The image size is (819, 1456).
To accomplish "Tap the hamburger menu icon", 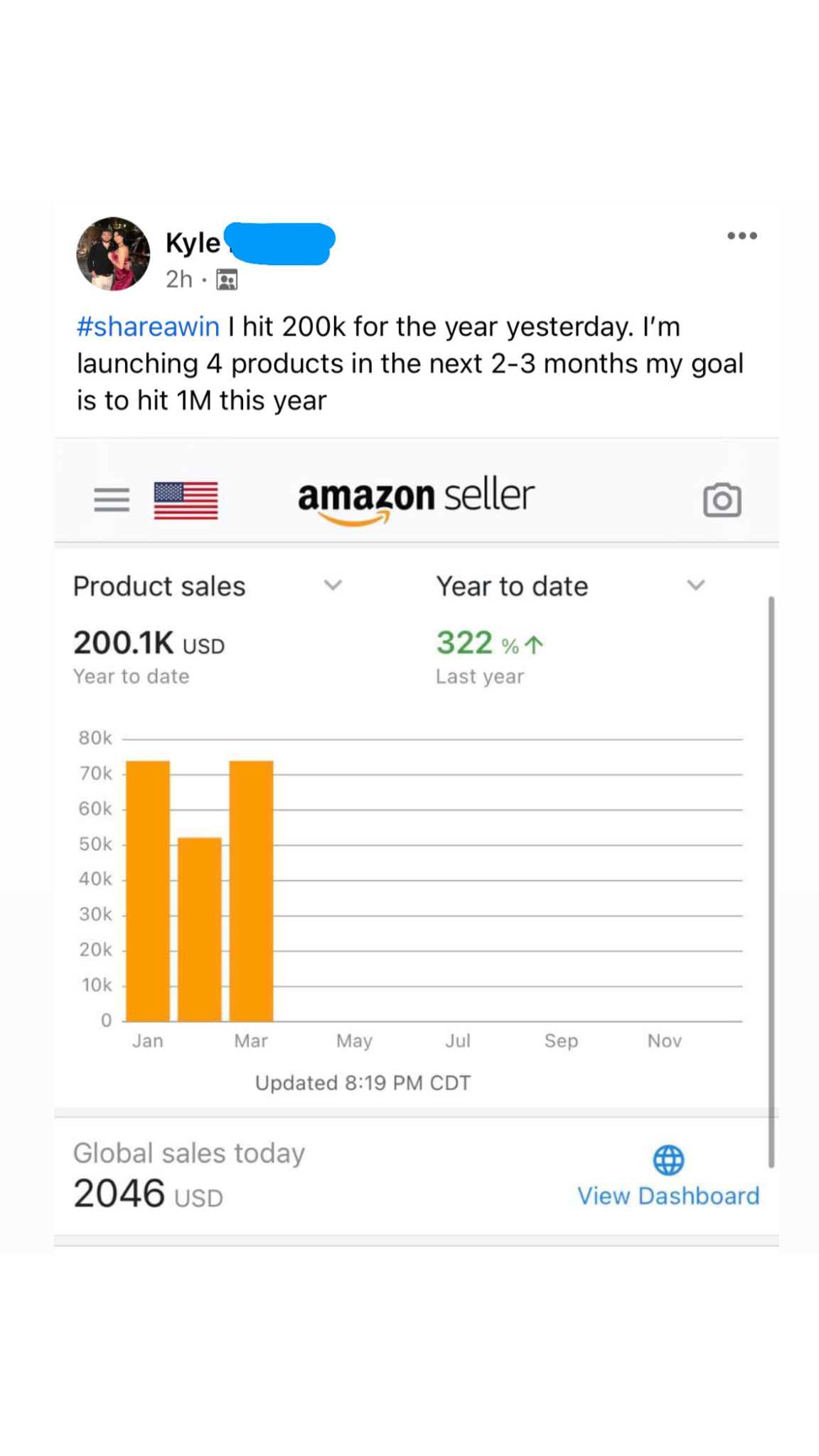I will [x=112, y=500].
